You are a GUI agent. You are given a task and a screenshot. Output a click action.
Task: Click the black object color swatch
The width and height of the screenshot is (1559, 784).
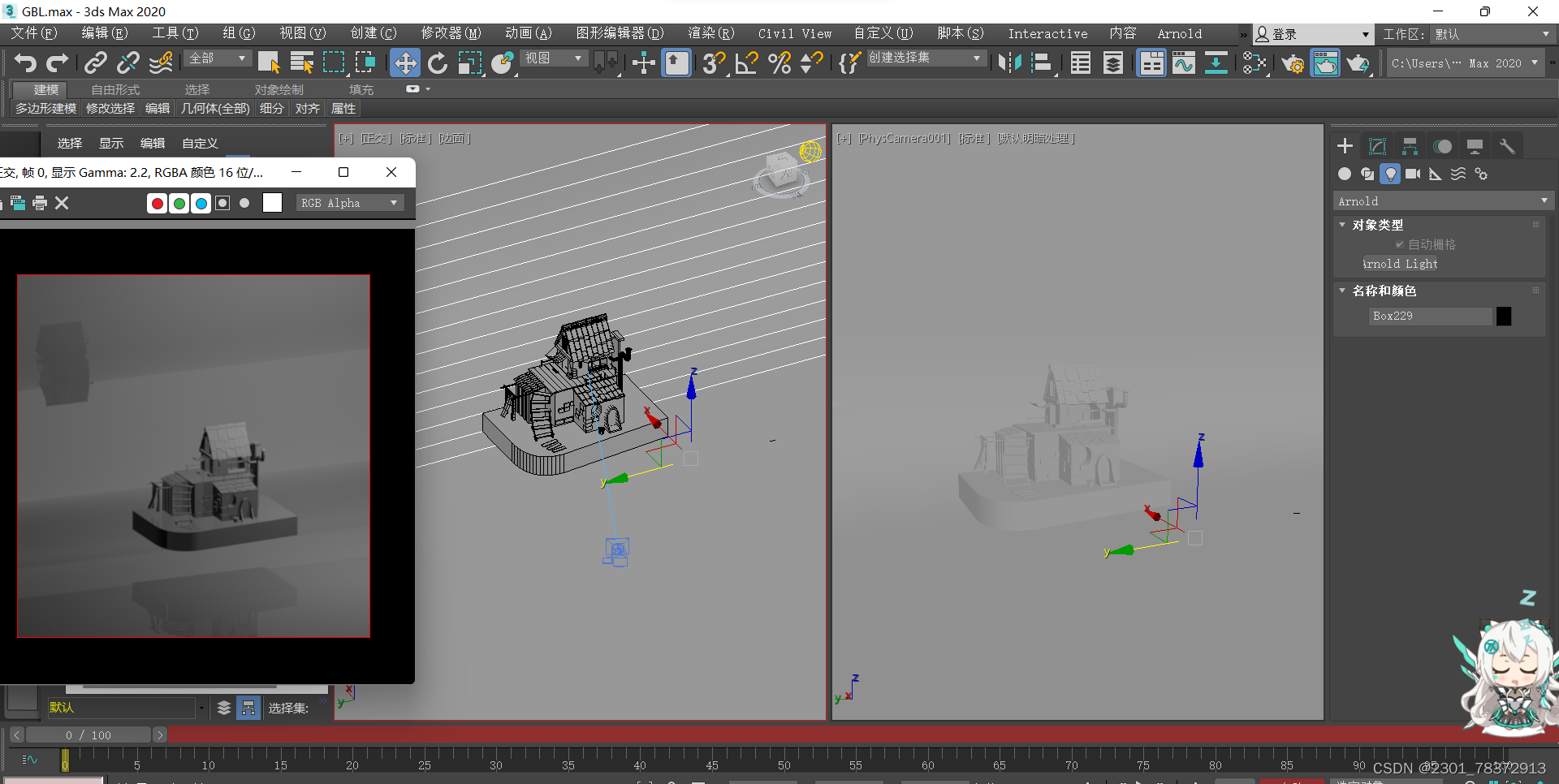click(1504, 316)
